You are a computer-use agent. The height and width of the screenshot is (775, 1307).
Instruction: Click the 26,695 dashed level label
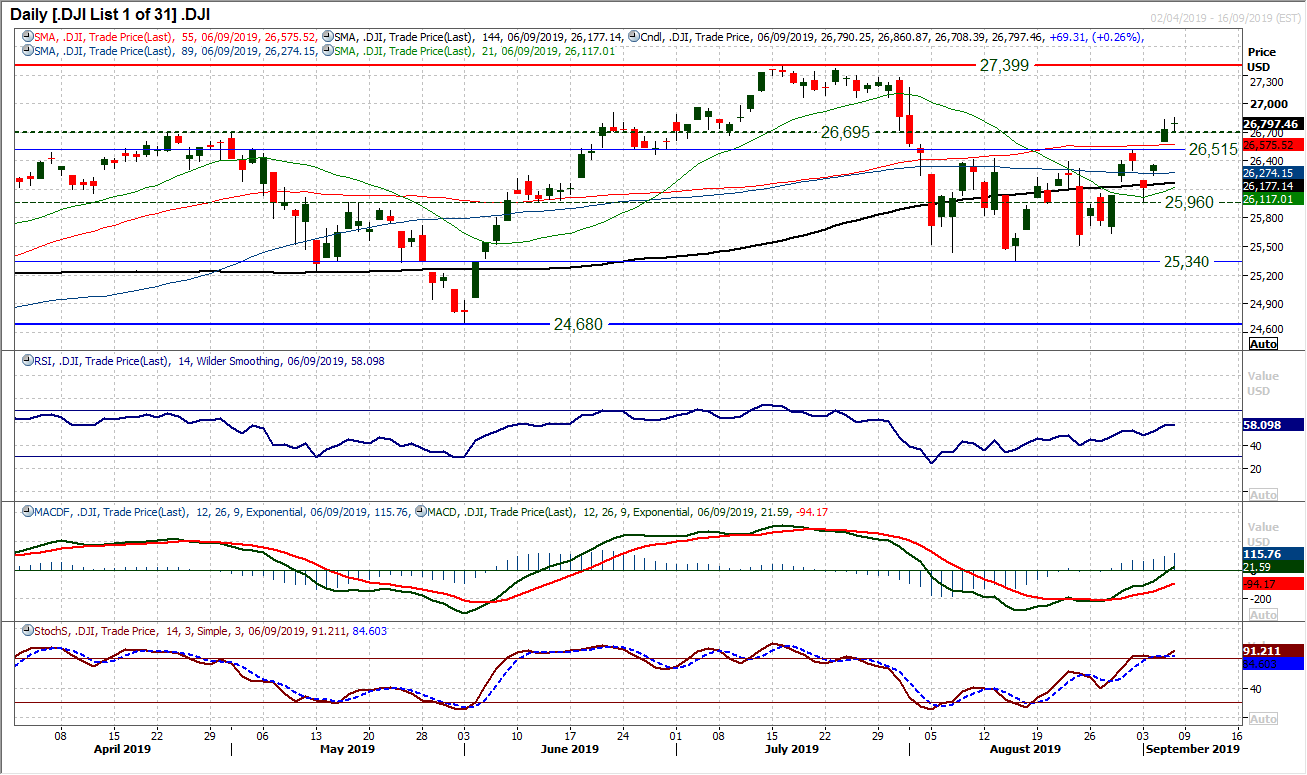(x=845, y=132)
